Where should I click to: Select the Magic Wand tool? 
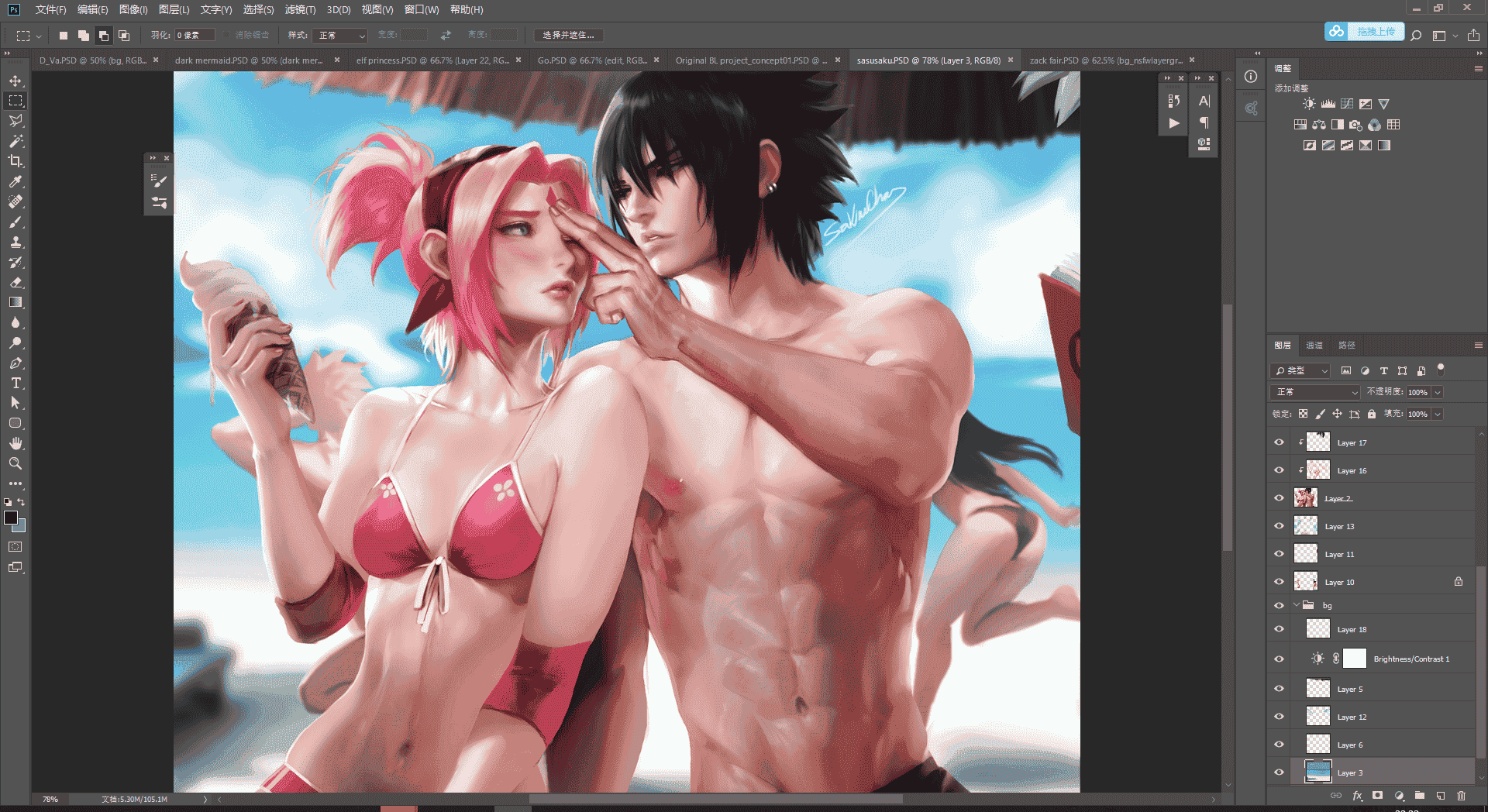[x=15, y=141]
